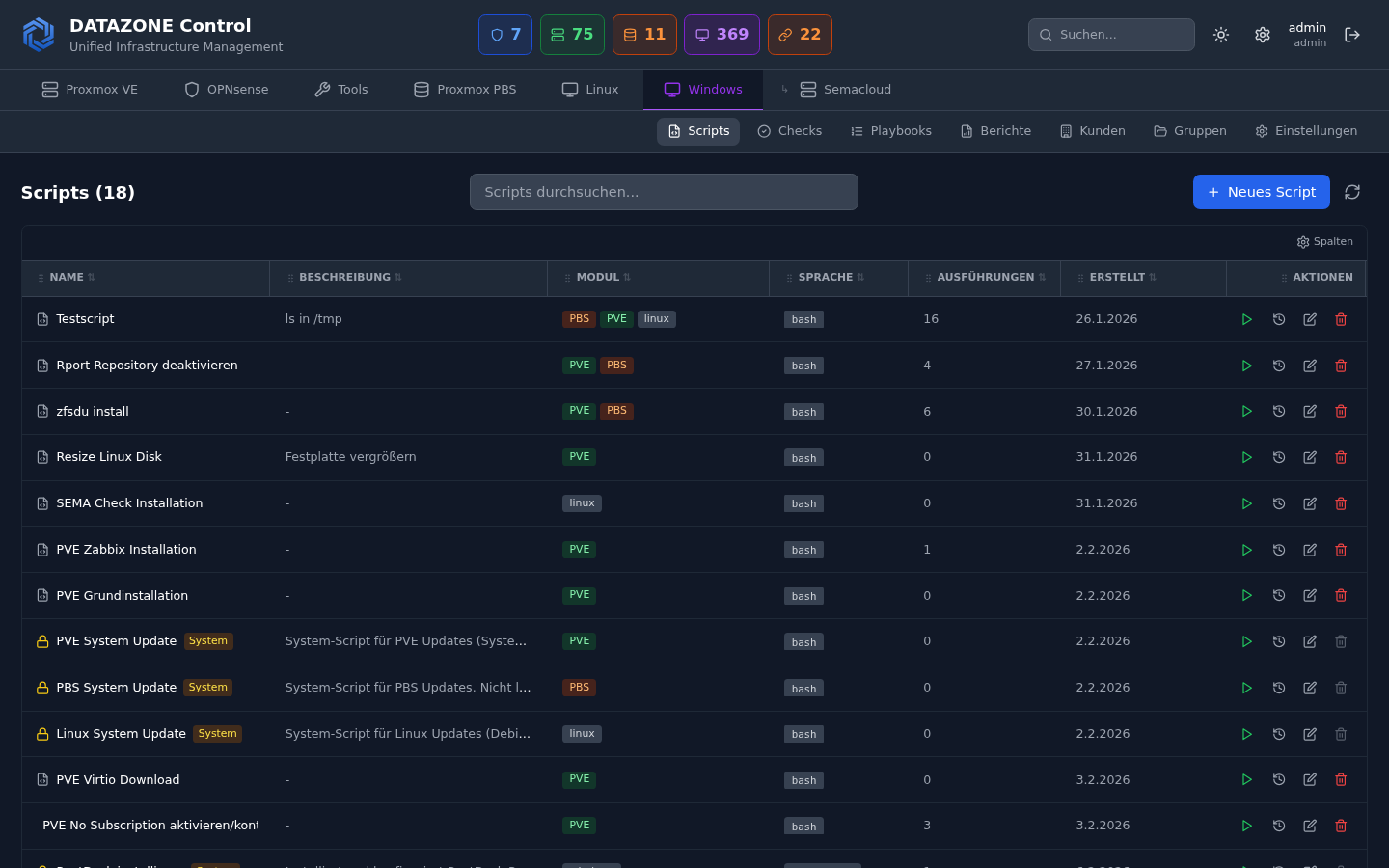Open history for Rport Repository deaktivieren
Image resolution: width=1389 pixels, height=868 pixels.
coord(1278,366)
